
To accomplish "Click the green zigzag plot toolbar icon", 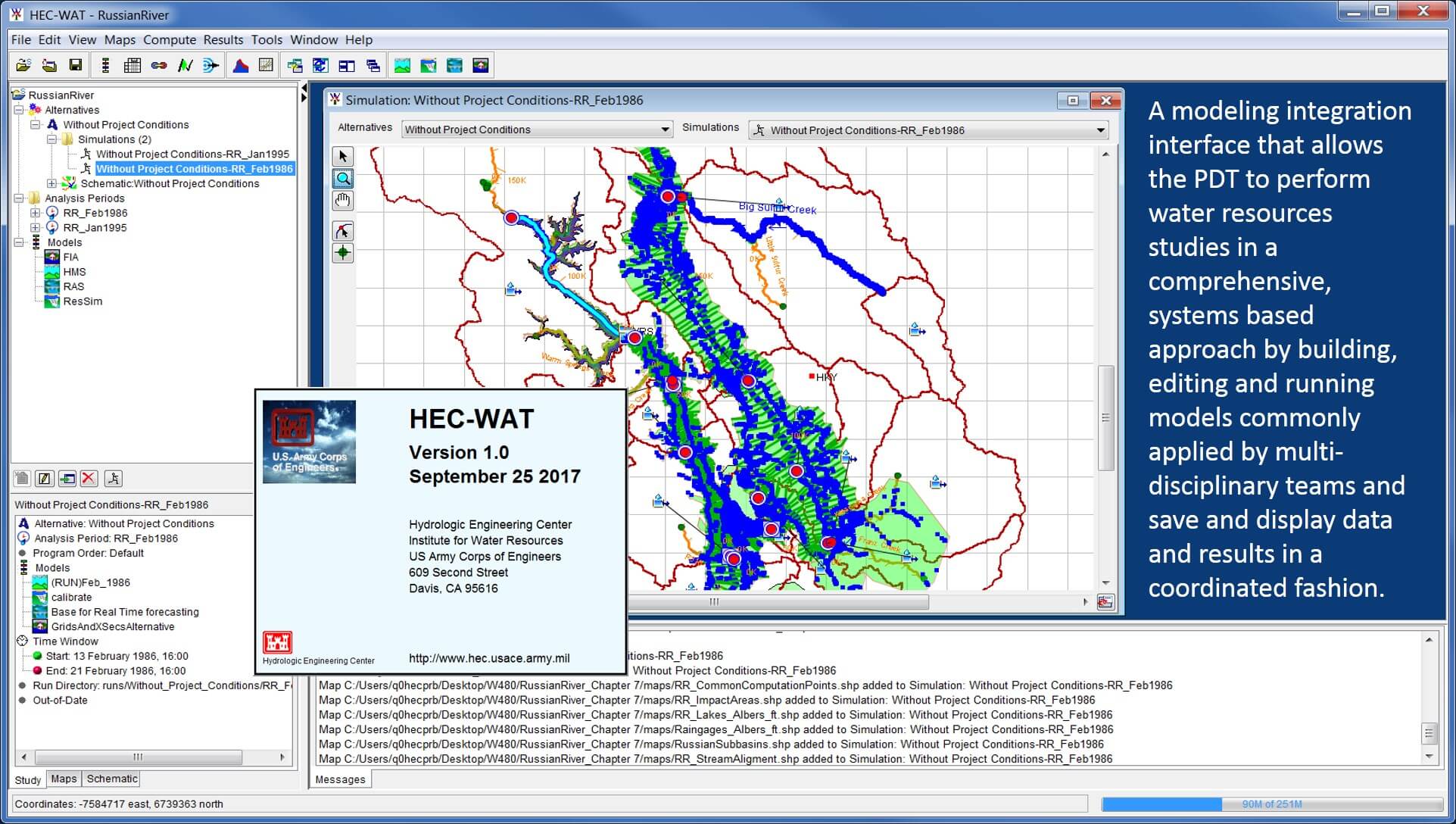I will pyautogui.click(x=185, y=66).
